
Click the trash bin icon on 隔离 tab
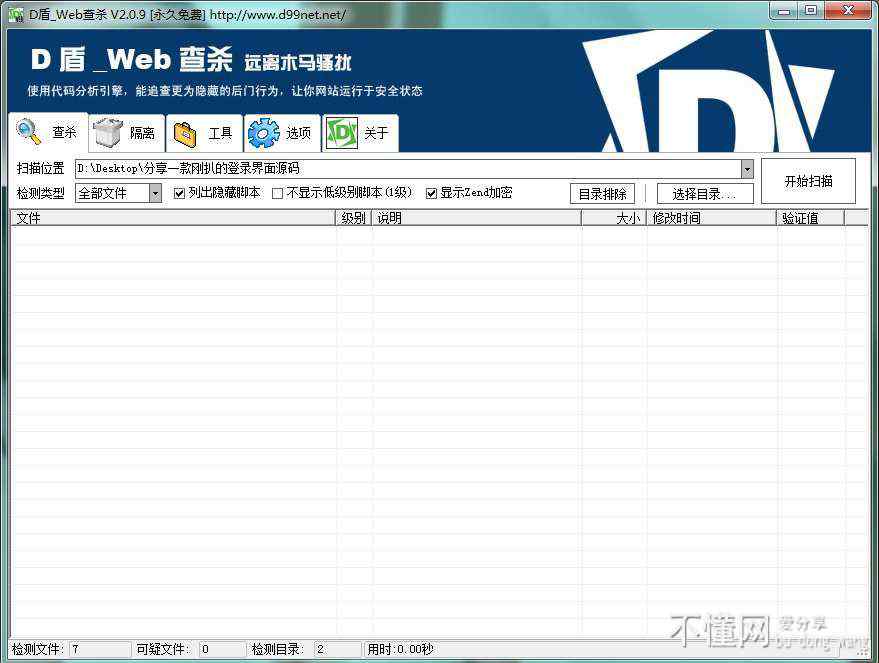tap(108, 133)
